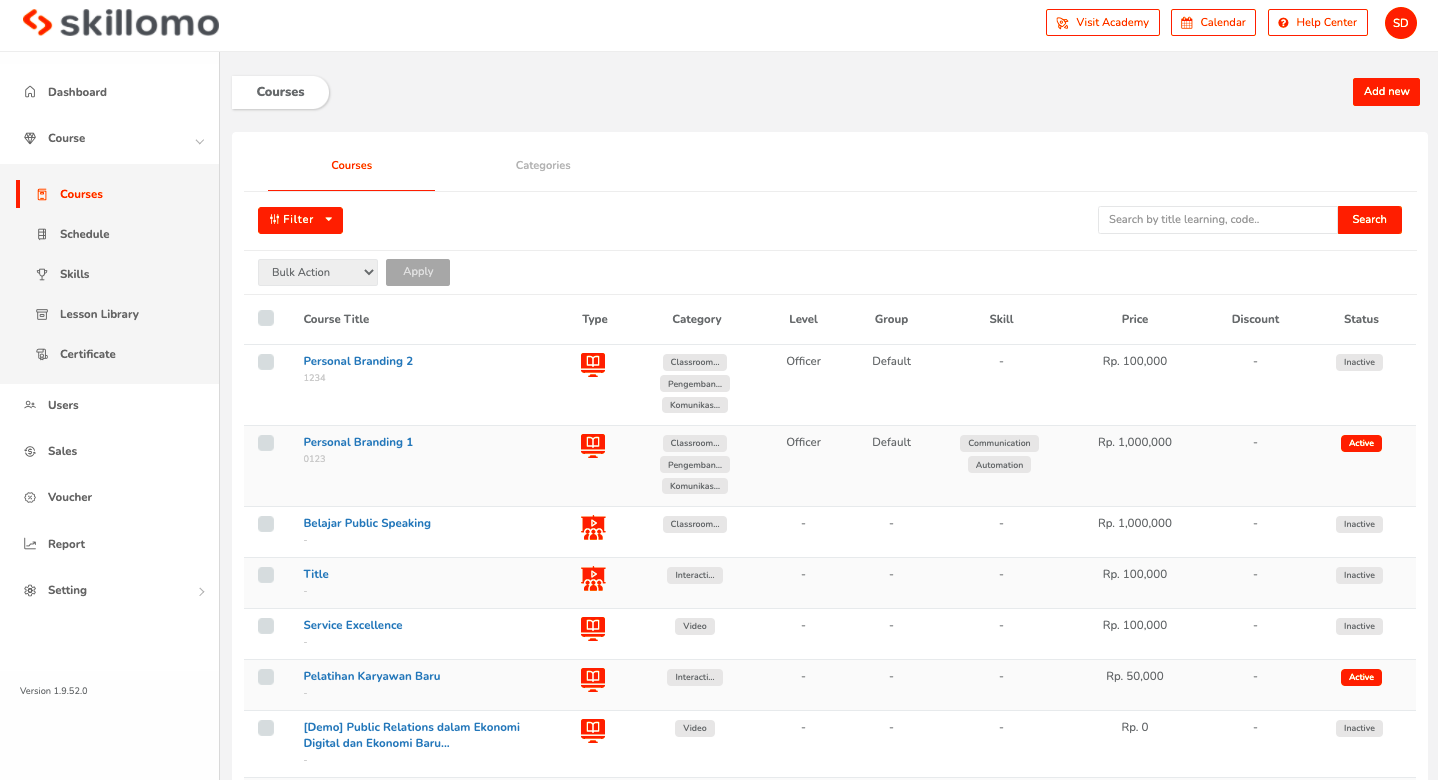Click the Dashboard home icon in sidebar
Image resolution: width=1438 pixels, height=780 pixels.
coord(30,92)
